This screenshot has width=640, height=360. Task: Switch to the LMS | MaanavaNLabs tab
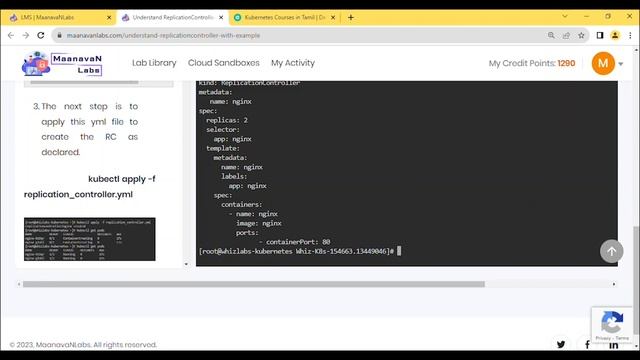[x=59, y=18]
